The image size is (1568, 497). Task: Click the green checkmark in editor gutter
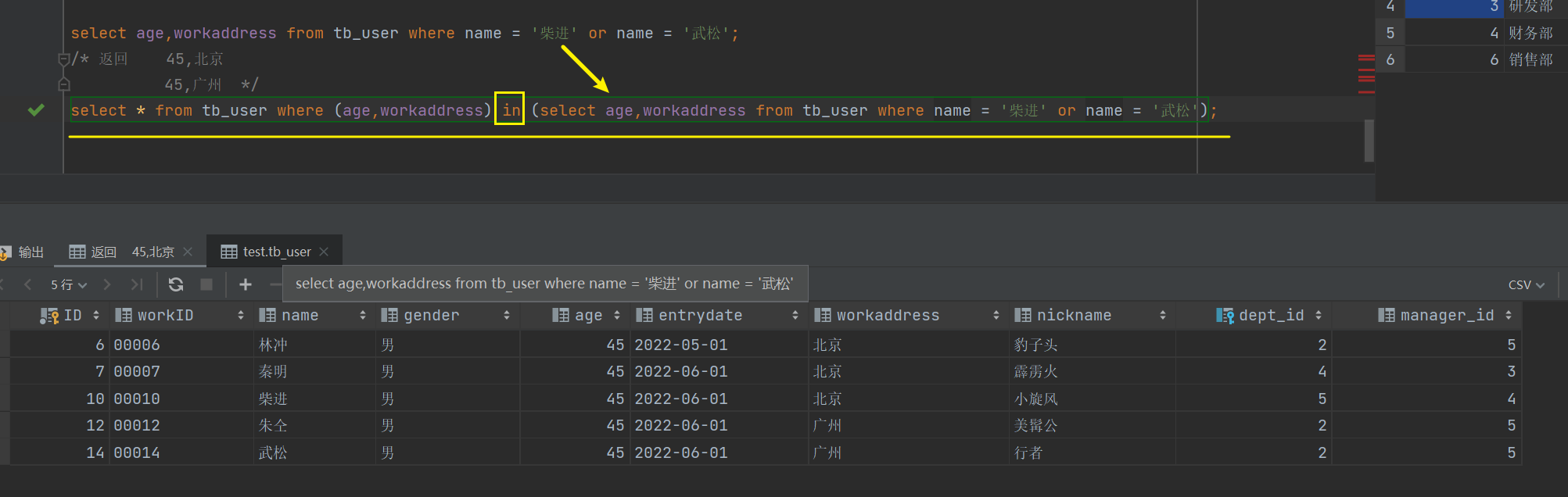tap(36, 110)
